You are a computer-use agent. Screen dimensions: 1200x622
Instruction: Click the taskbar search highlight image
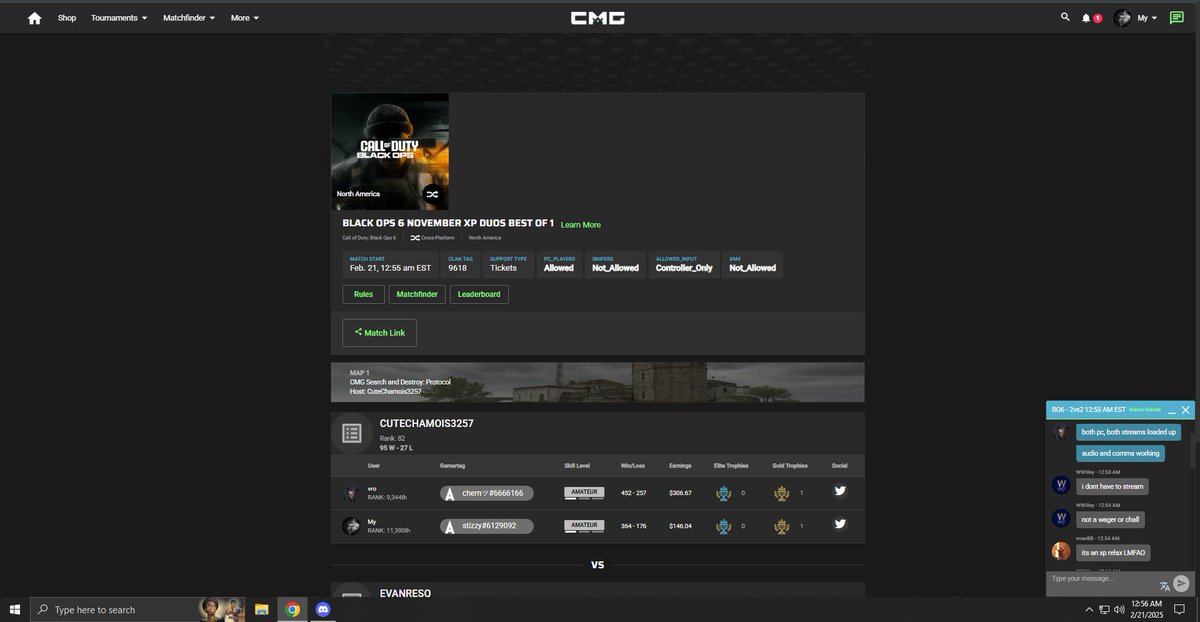[222, 609]
